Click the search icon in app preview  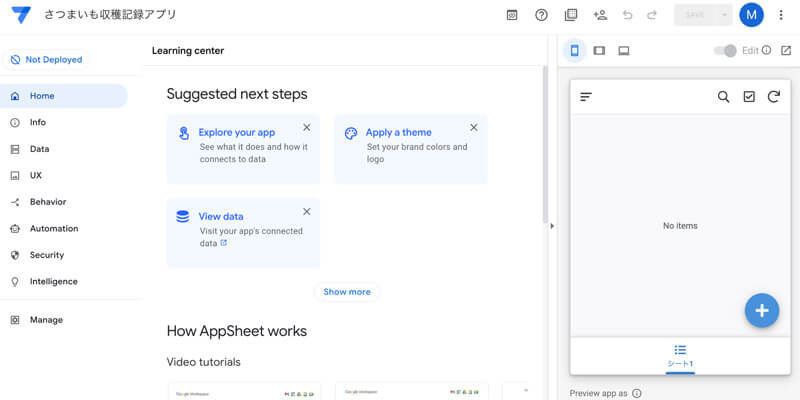(723, 97)
